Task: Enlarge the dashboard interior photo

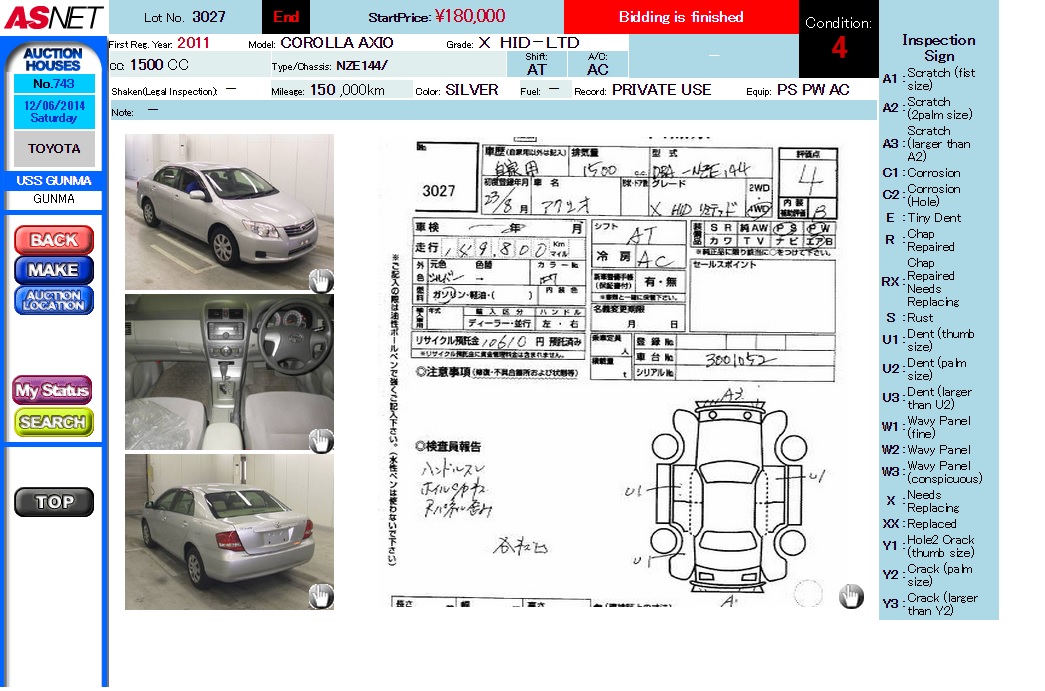Action: pos(229,371)
